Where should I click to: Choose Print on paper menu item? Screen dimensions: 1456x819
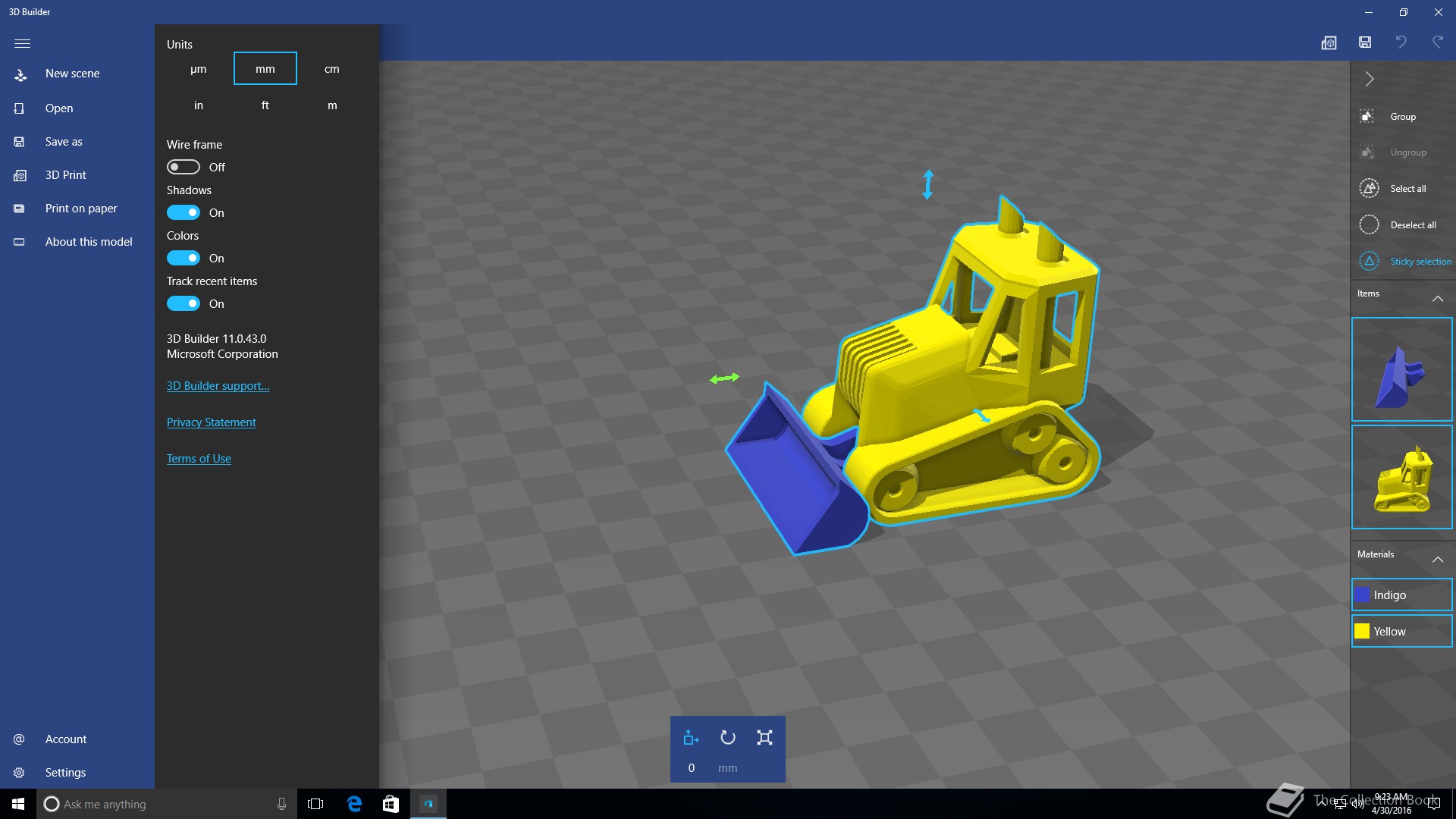81,209
